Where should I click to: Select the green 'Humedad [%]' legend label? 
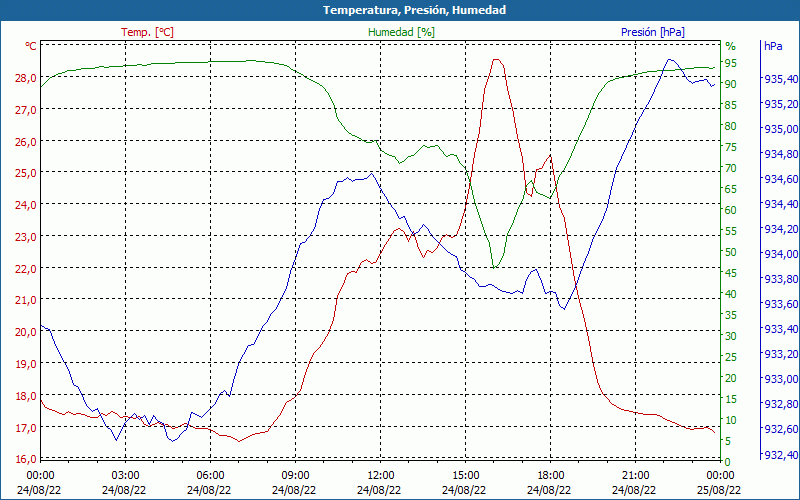(x=402, y=32)
